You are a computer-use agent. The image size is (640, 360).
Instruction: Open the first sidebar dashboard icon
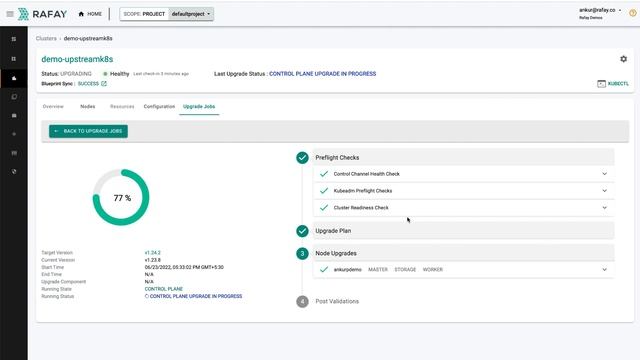[x=14, y=39]
